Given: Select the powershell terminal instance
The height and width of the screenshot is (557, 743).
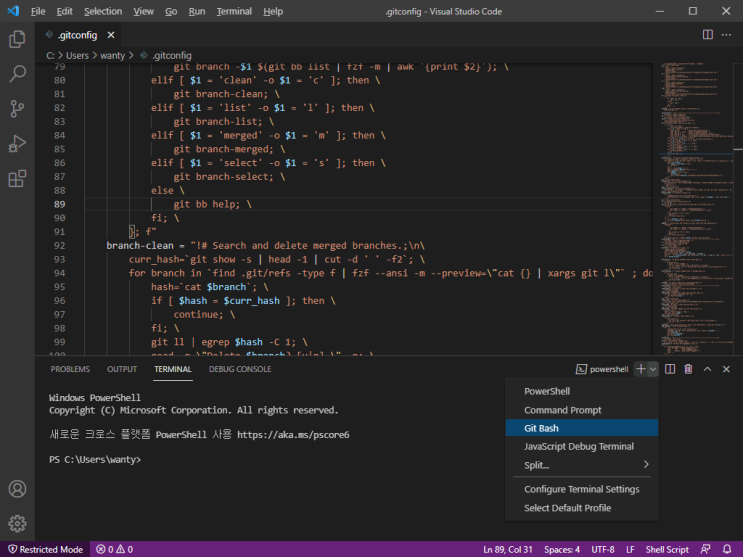Looking at the screenshot, I should (602, 369).
